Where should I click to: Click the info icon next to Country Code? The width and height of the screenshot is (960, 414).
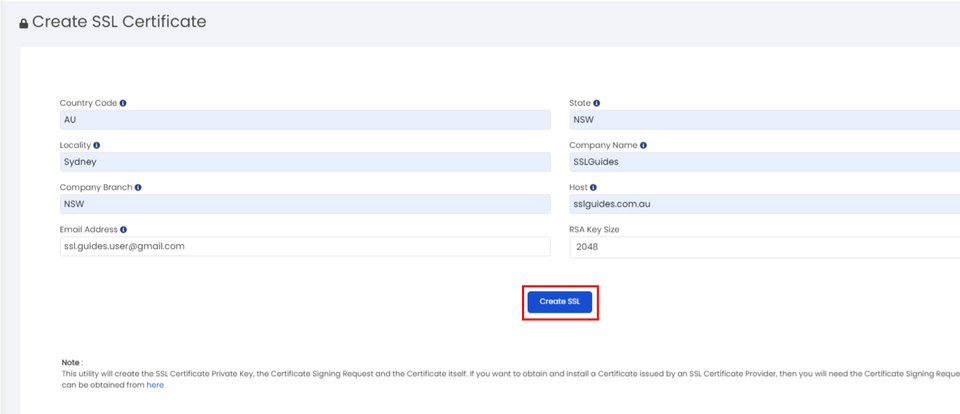point(123,103)
